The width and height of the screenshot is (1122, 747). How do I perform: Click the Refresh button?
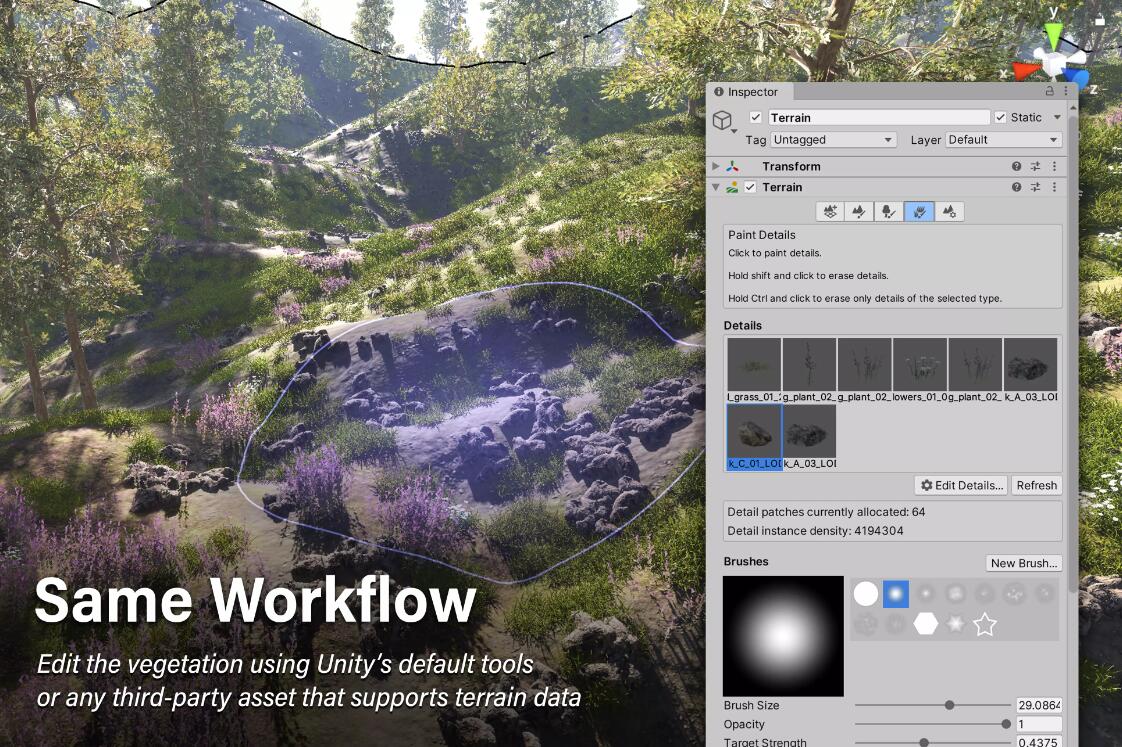point(1036,485)
